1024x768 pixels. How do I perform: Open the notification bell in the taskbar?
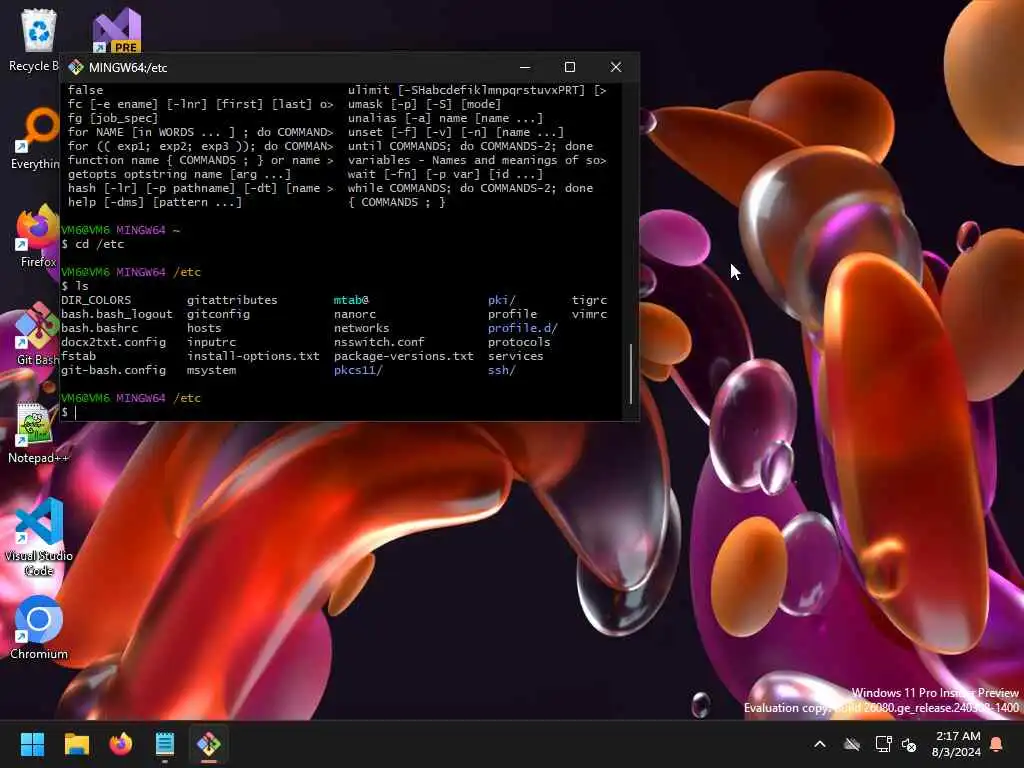pyautogui.click(x=997, y=744)
